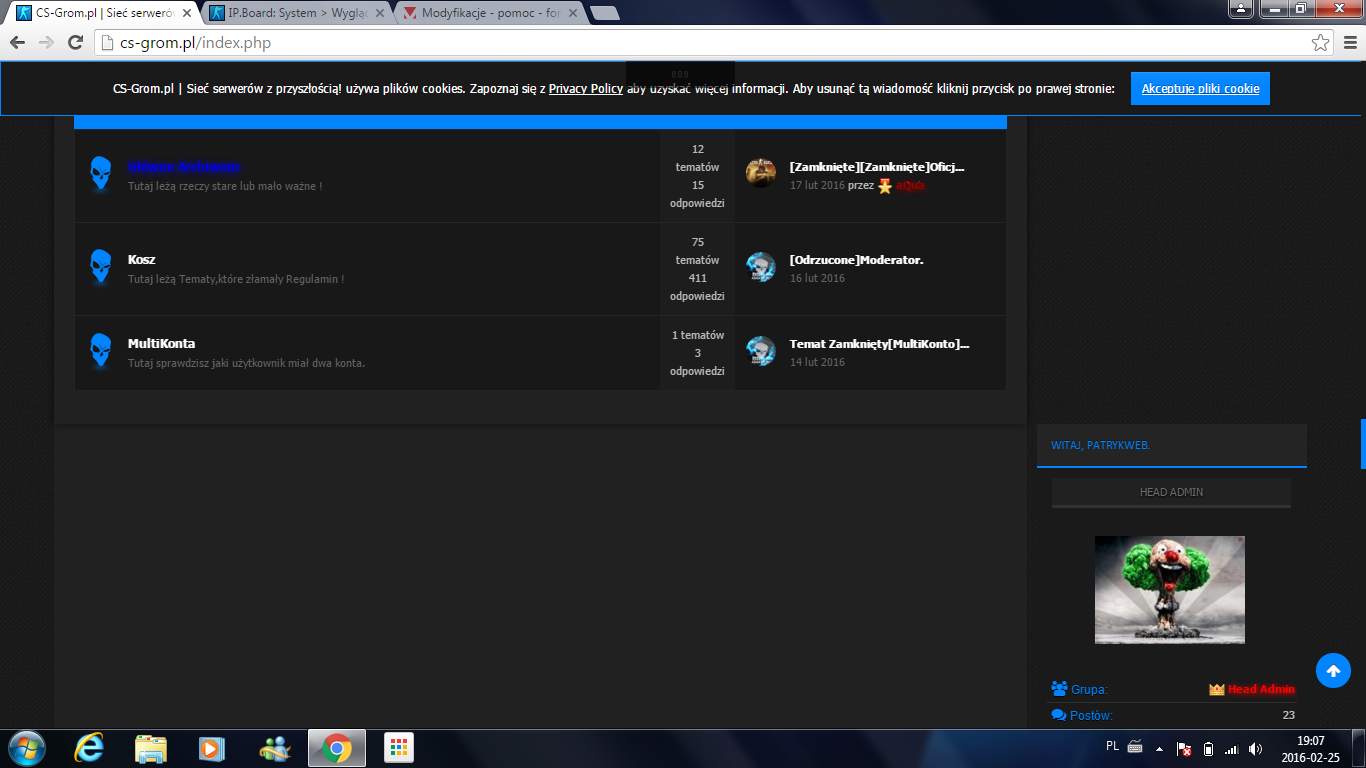Reload the page with the refresh icon
Screen dimensions: 1366x768
(75, 43)
